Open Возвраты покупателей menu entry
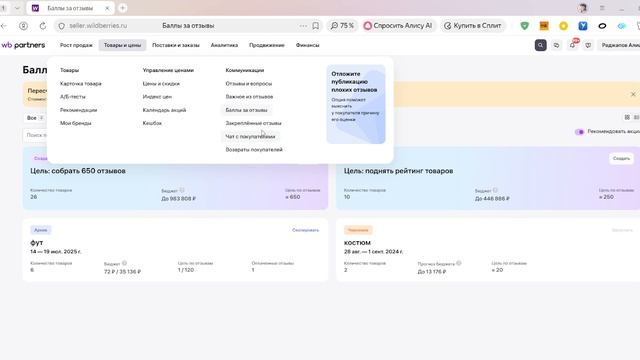This screenshot has width=640, height=360. 254,149
